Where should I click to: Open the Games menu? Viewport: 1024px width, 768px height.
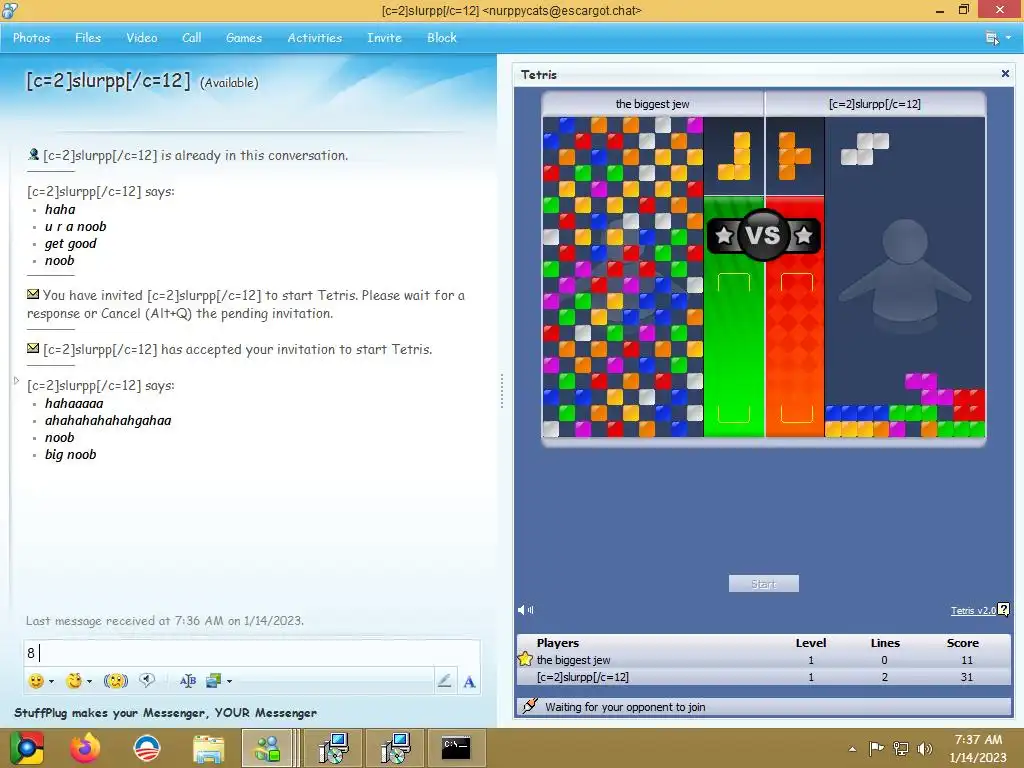pyautogui.click(x=244, y=38)
